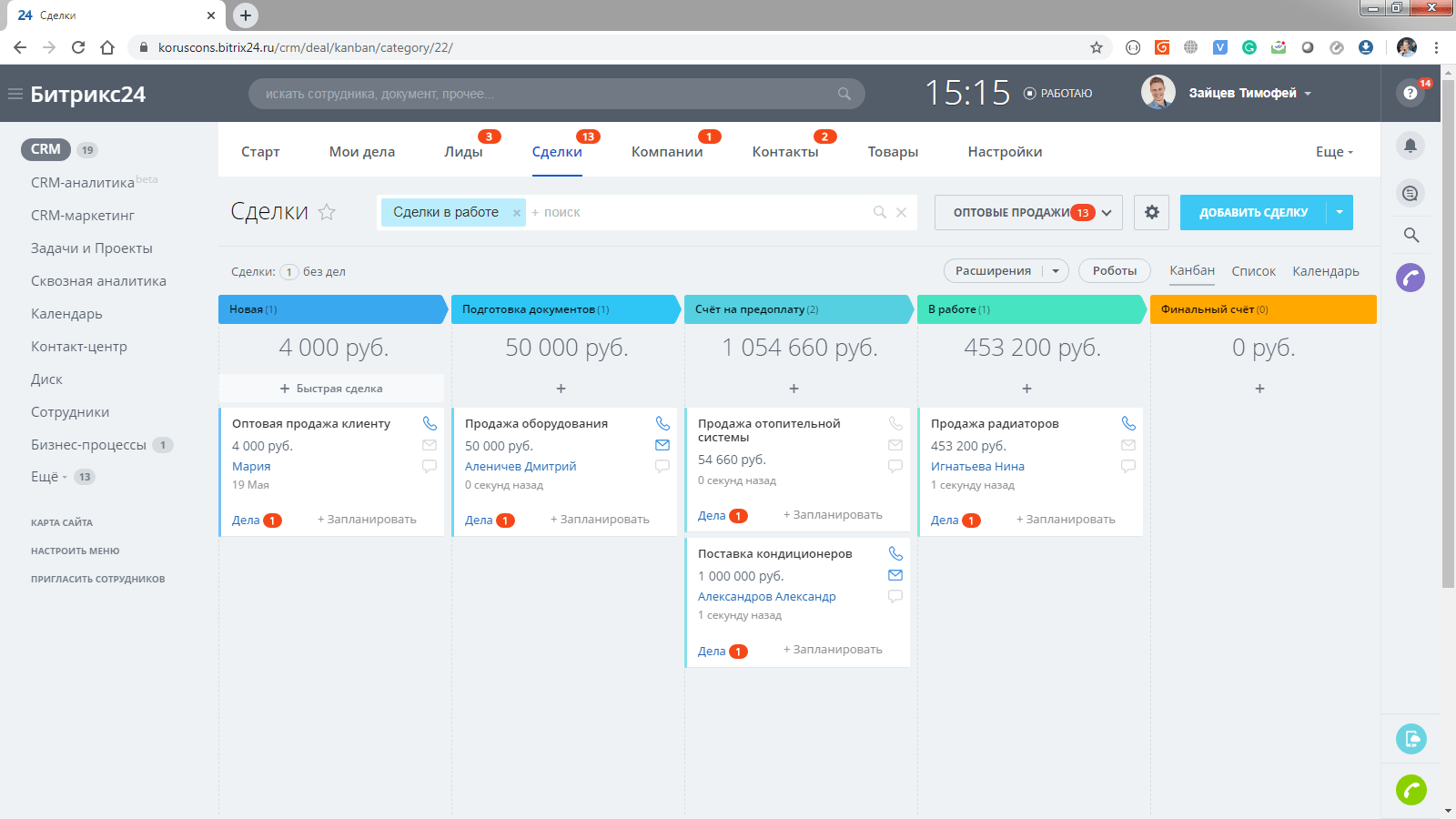The height and width of the screenshot is (819, 1456).
Task: Star the Сделки page as favorite
Action: (327, 212)
